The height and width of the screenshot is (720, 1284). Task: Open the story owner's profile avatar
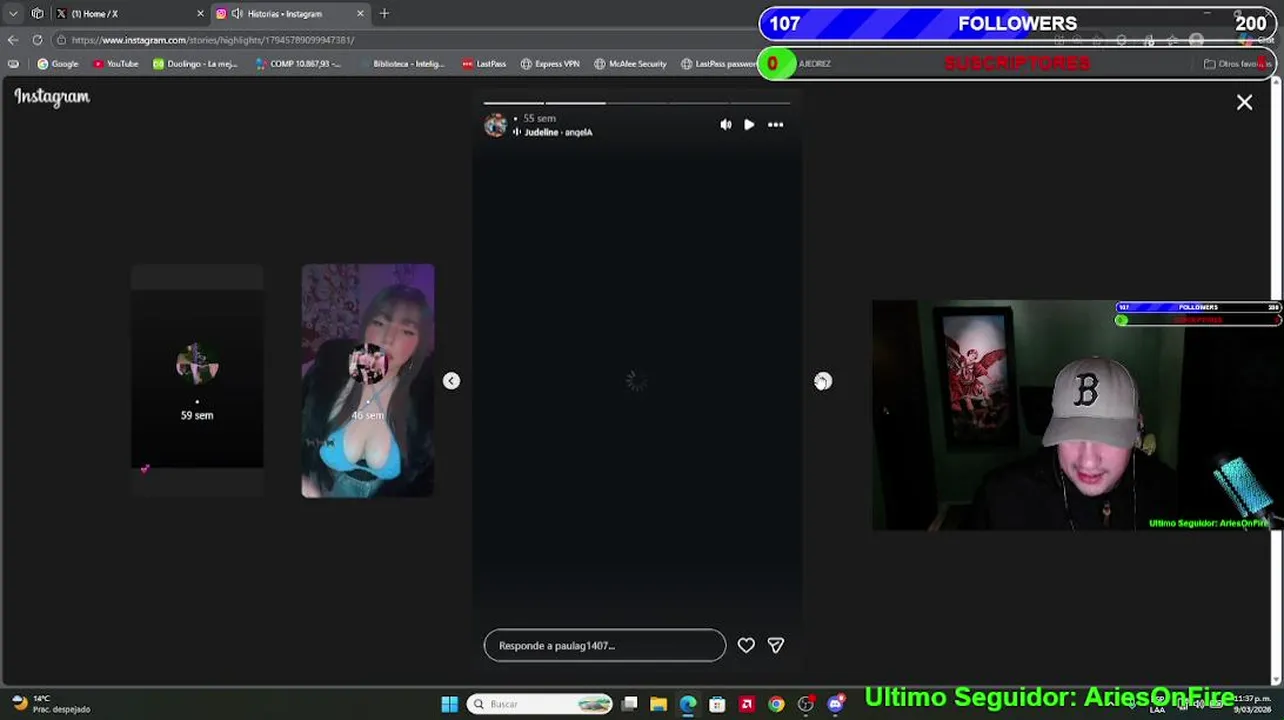coord(496,125)
